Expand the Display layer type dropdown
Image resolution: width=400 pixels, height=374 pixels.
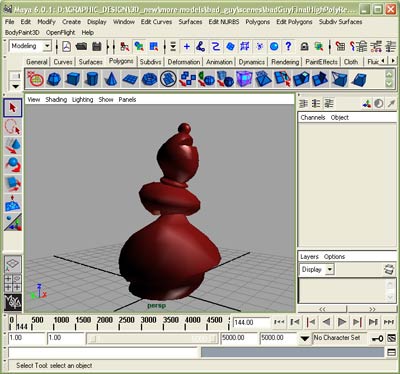coord(330,269)
